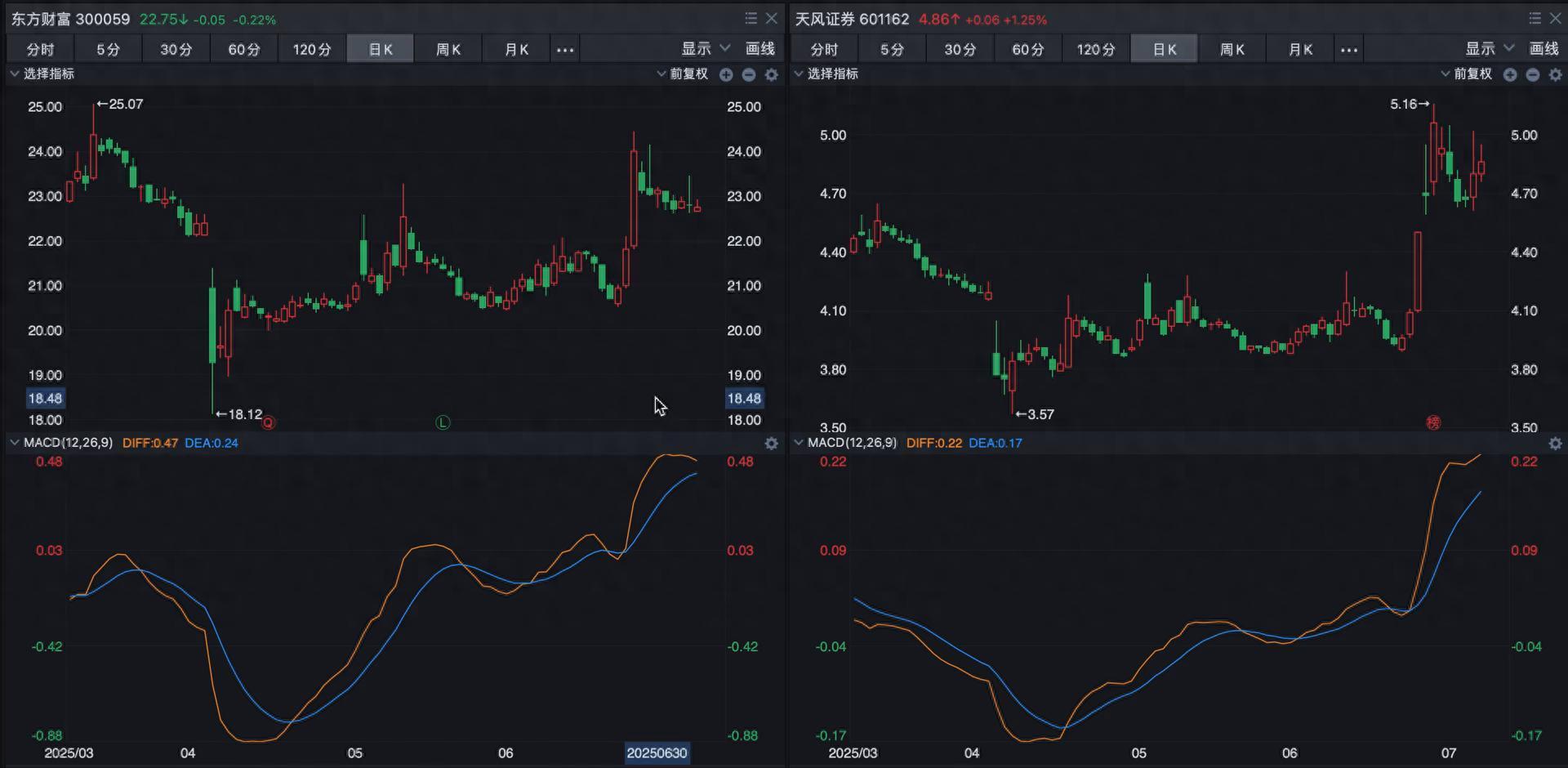Click the plus zoom icon on 天风证券 chart

tap(1510, 74)
